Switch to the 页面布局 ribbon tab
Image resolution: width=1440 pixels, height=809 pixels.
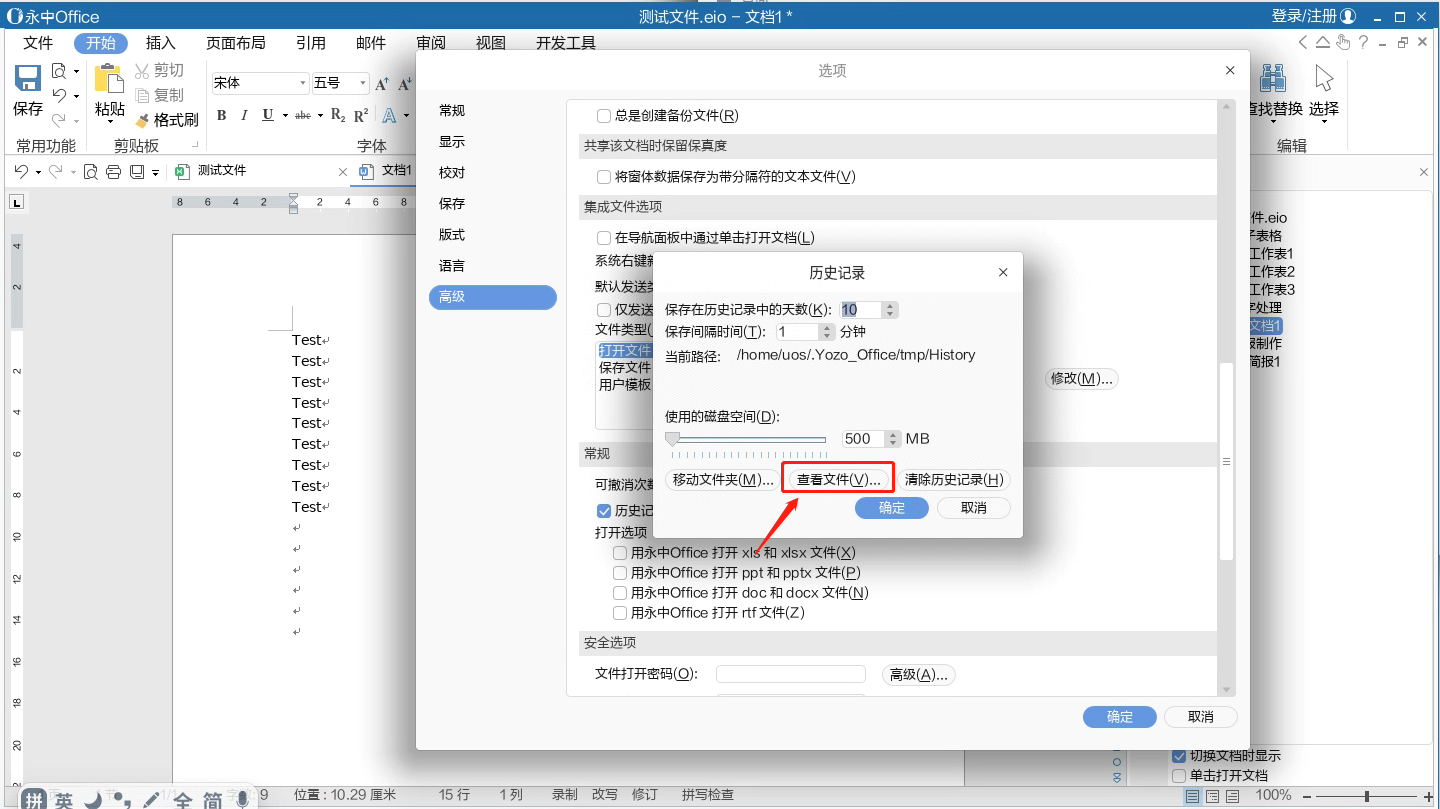(x=235, y=43)
